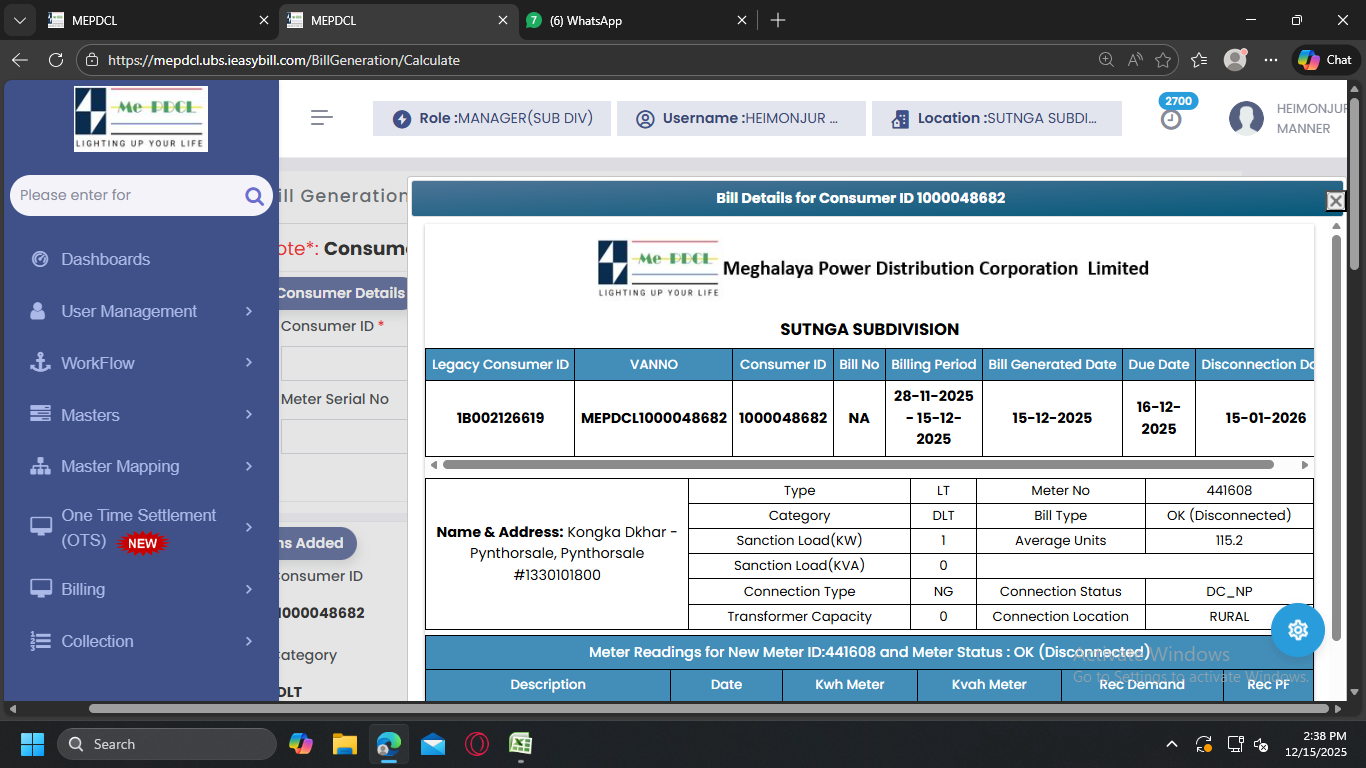Click the hamburger menu icon in header

pyautogui.click(x=321, y=118)
